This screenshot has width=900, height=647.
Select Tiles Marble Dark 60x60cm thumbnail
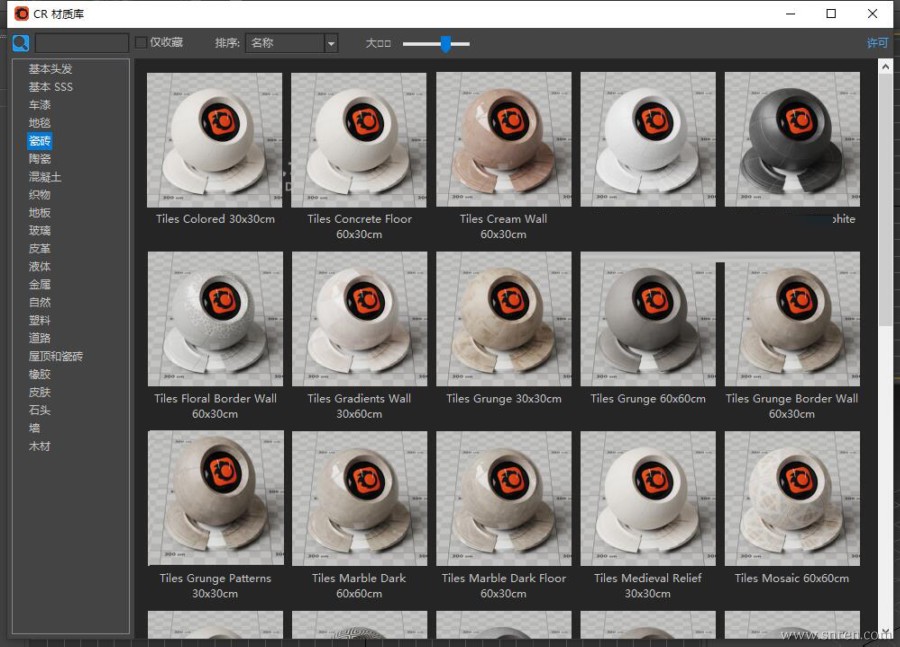click(x=359, y=498)
